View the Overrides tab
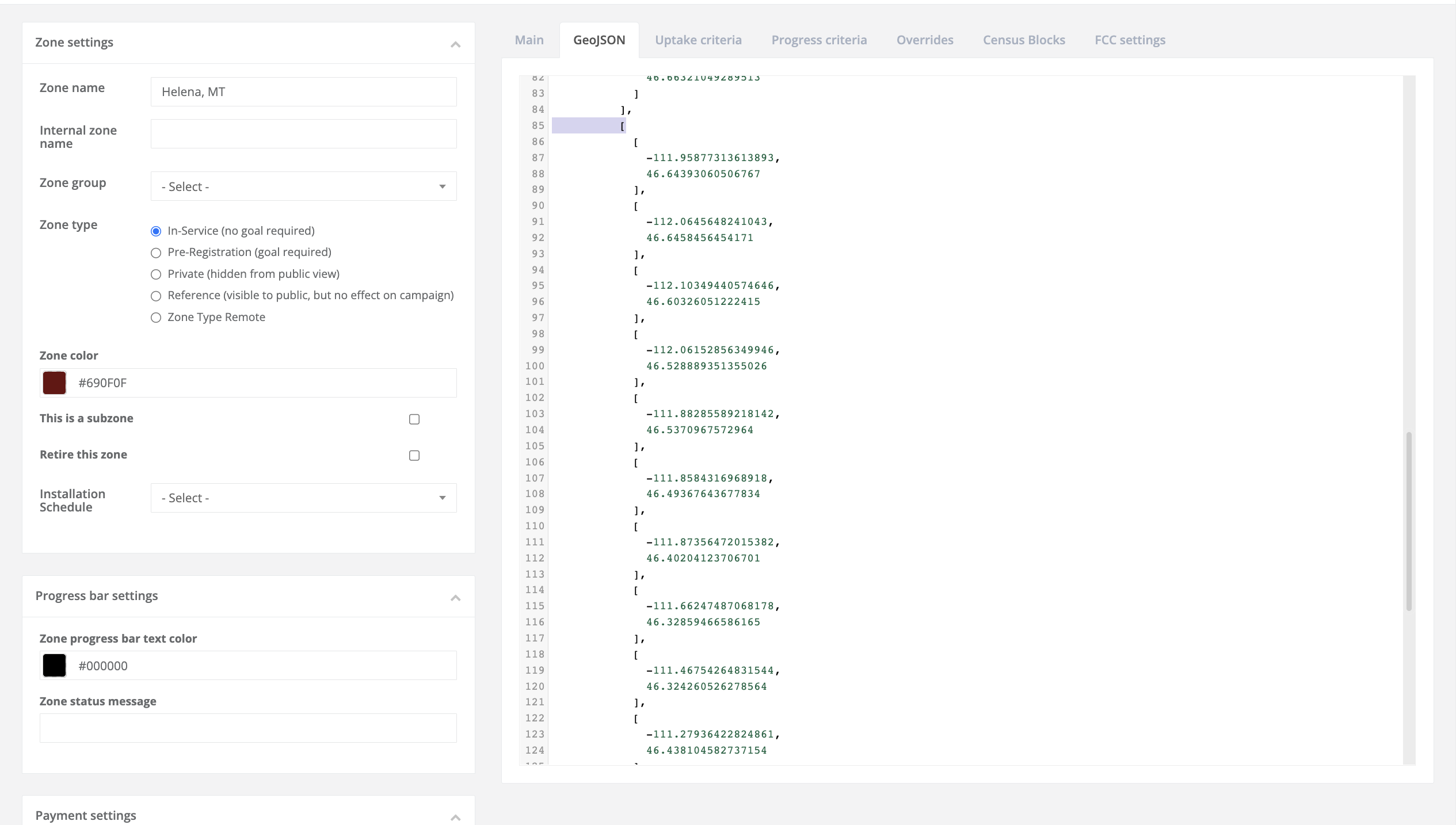 click(924, 40)
